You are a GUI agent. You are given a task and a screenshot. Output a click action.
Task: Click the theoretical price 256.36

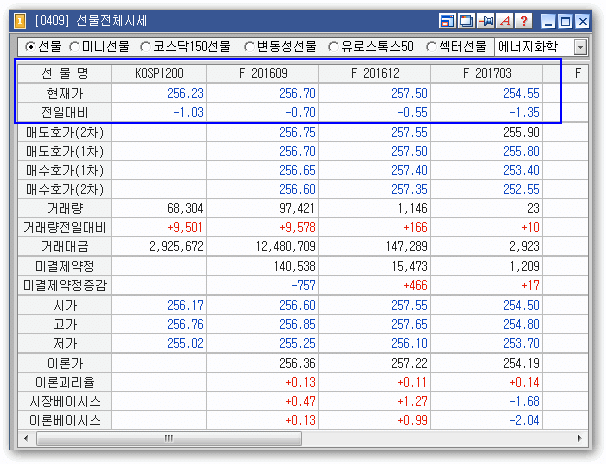(297, 364)
